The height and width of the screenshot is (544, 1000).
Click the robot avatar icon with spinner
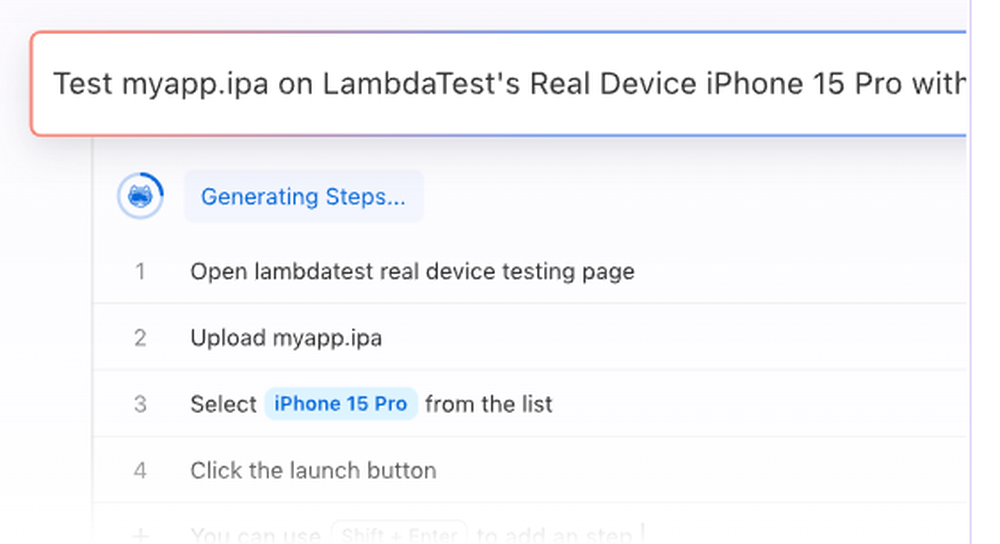coord(140,196)
